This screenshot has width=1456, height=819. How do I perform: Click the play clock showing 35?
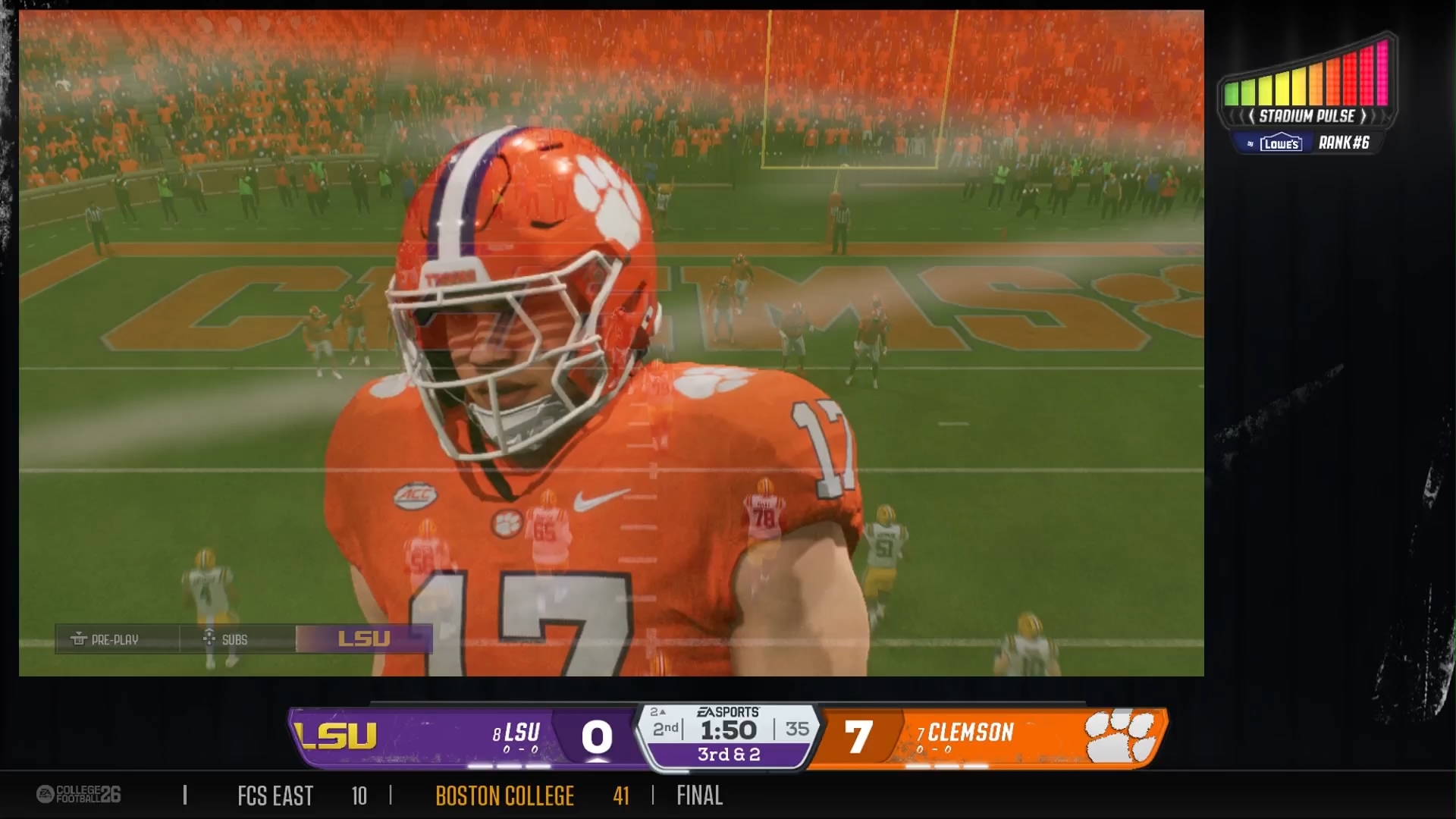point(797,729)
